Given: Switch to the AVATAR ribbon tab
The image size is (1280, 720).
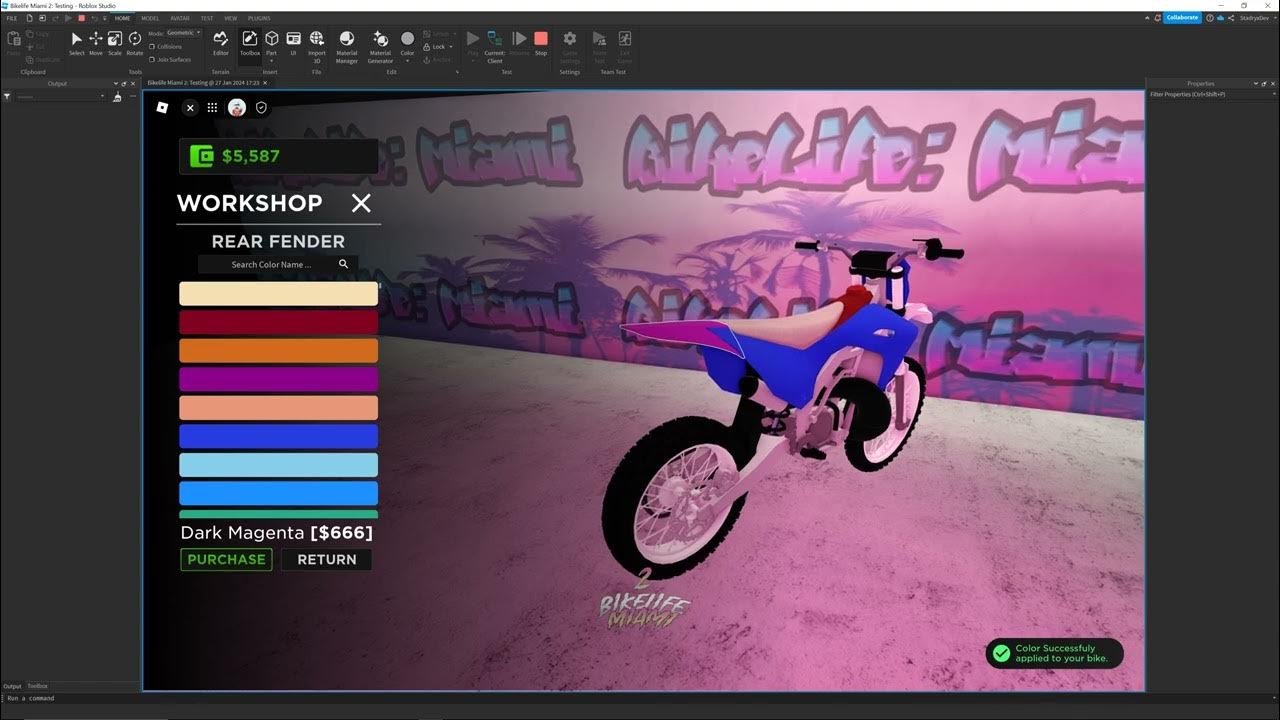Looking at the screenshot, I should pos(180,18).
